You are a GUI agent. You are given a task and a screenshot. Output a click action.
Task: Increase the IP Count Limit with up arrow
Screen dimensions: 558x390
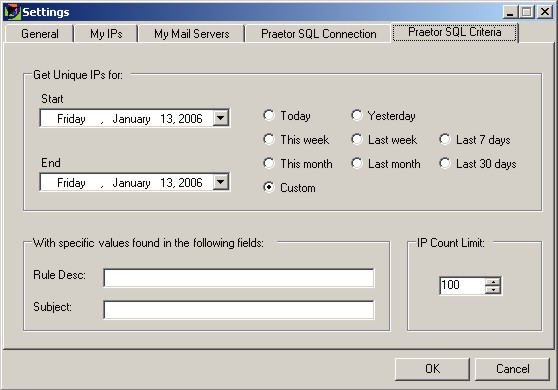[x=493, y=281]
